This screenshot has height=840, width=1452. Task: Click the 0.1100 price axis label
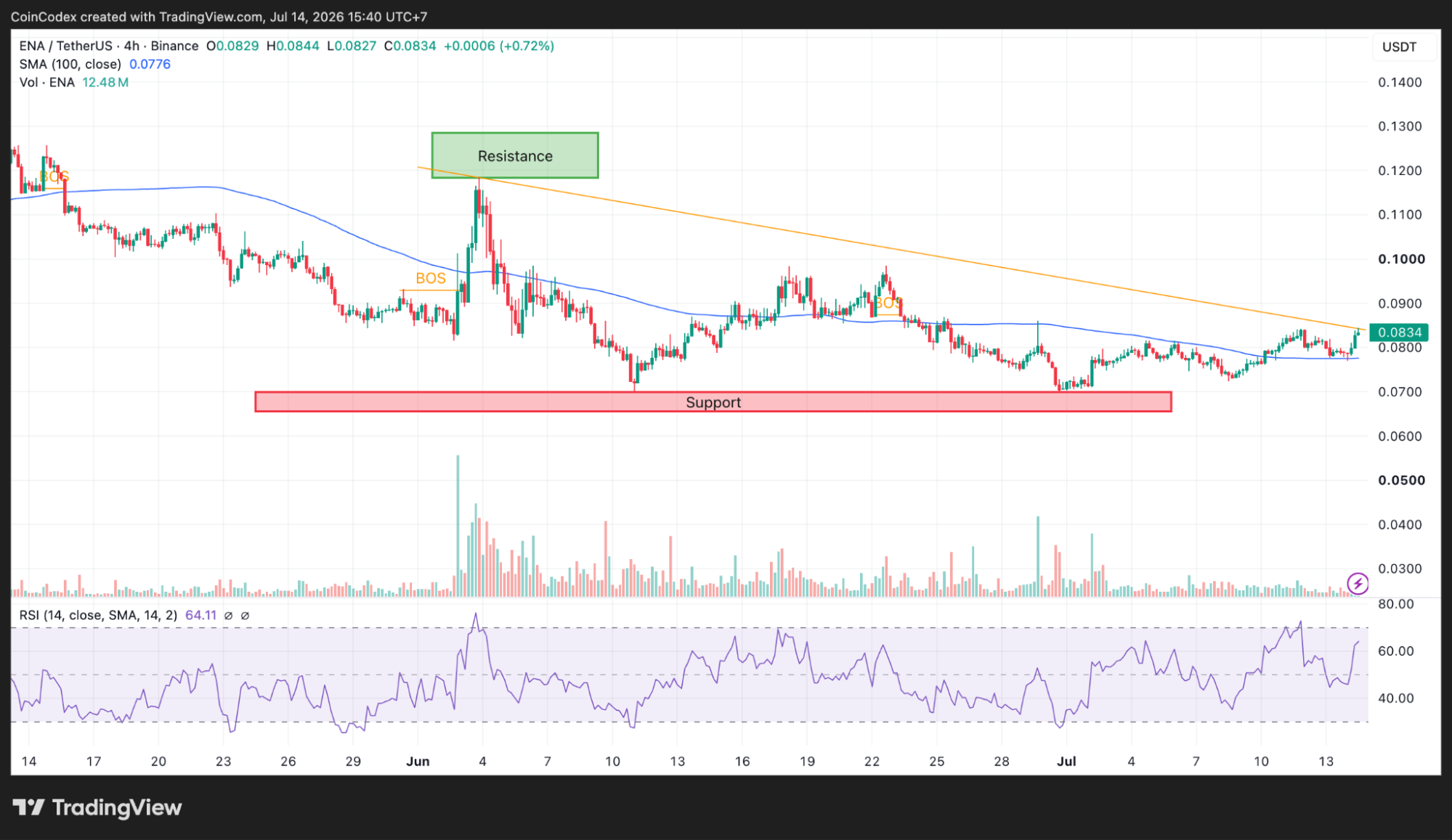(x=1400, y=215)
